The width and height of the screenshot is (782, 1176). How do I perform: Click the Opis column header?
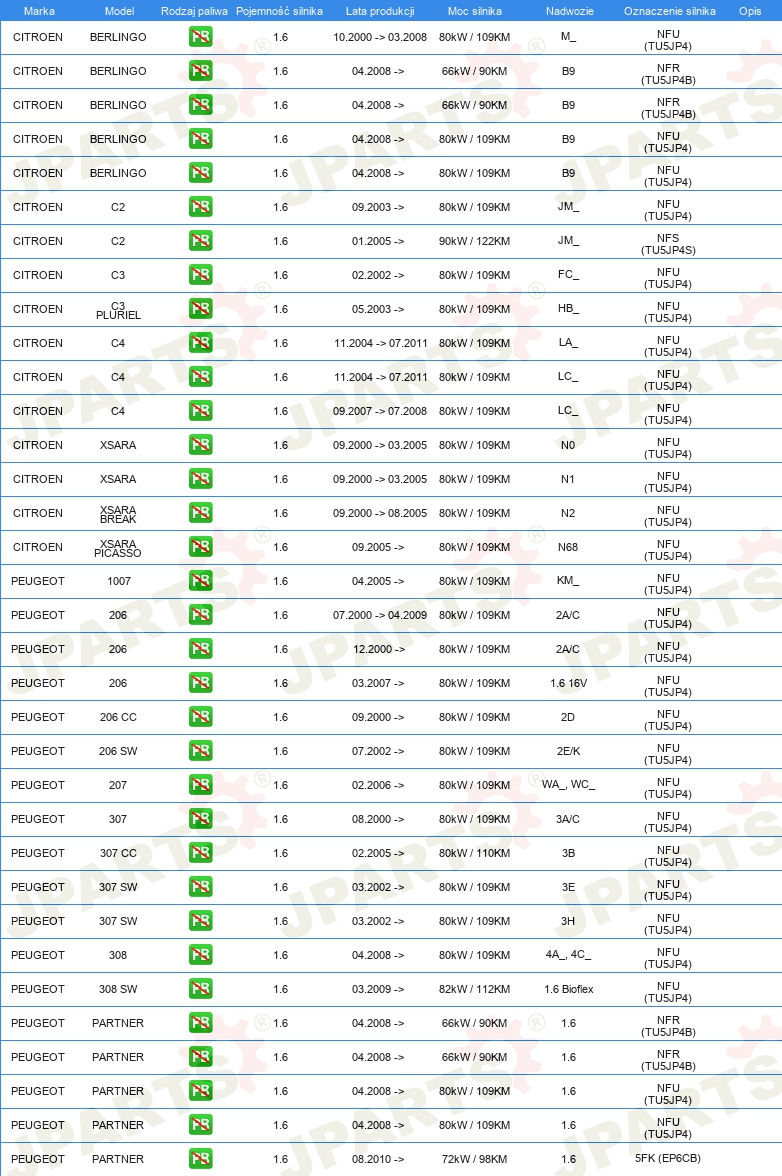[750, 11]
